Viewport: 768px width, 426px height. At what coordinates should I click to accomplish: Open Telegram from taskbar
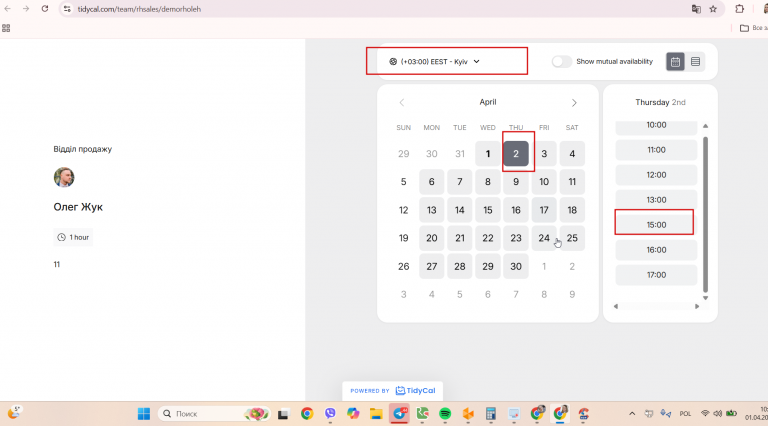(399, 414)
